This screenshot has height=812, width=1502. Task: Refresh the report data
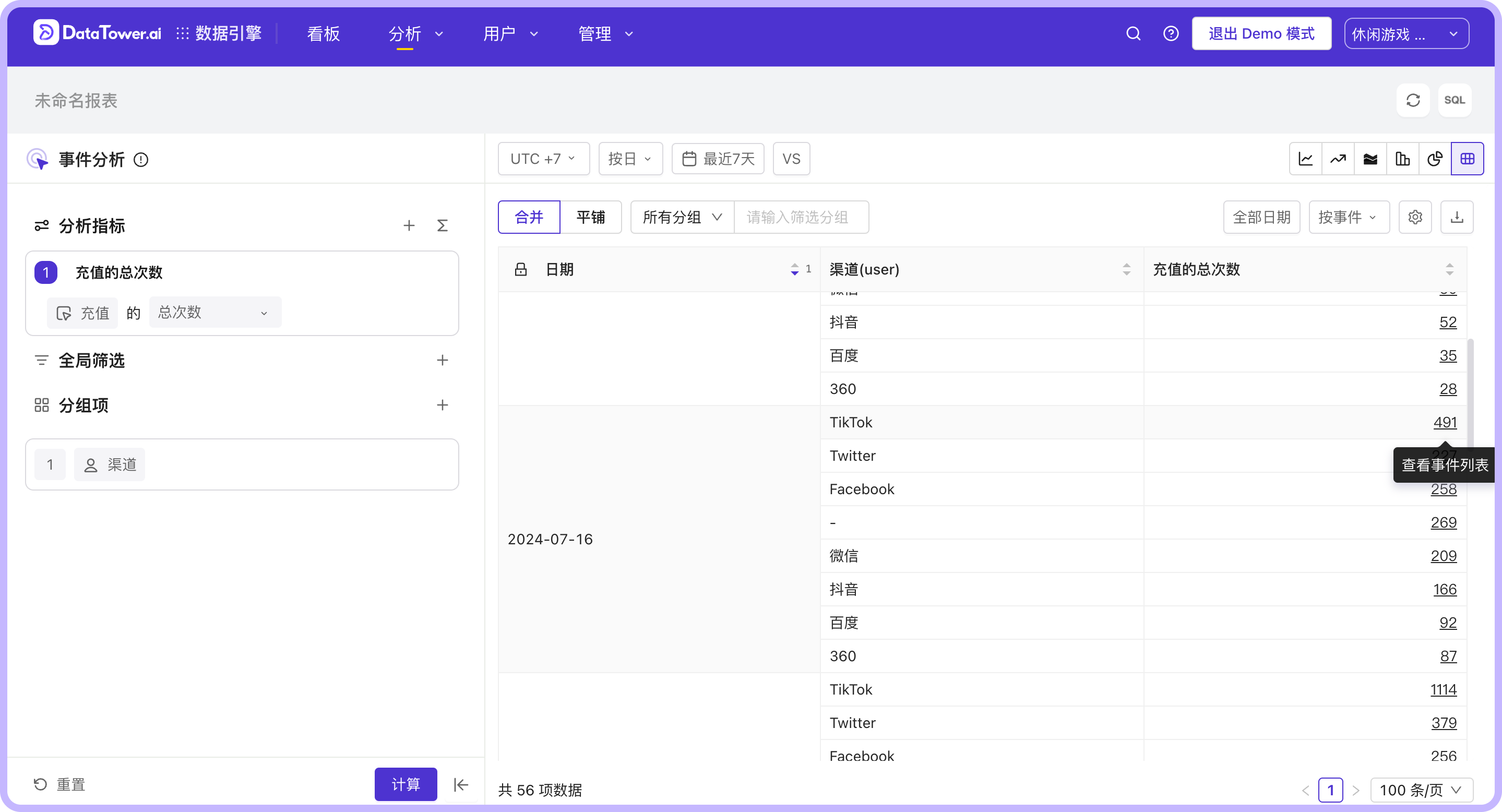coord(1413,100)
